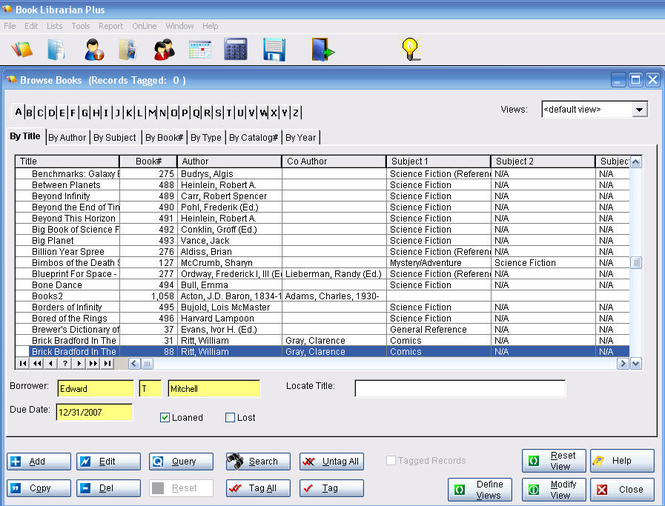
Task: Filter titles by letter A
Action: click(x=18, y=112)
